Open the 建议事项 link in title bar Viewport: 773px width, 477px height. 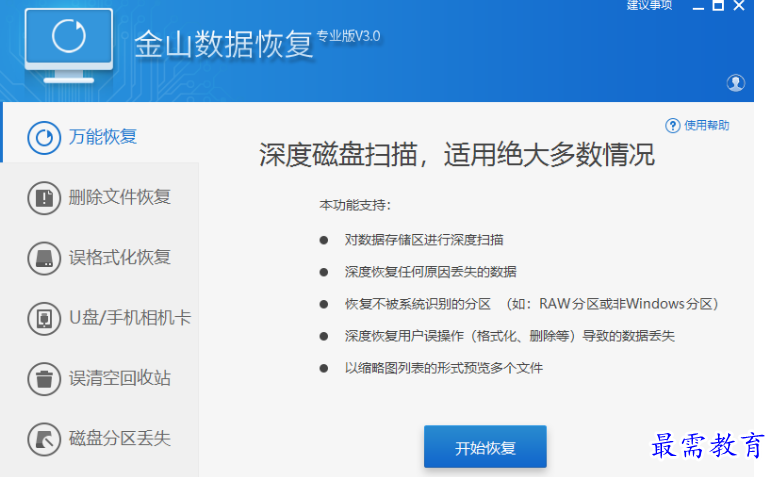tap(649, 5)
